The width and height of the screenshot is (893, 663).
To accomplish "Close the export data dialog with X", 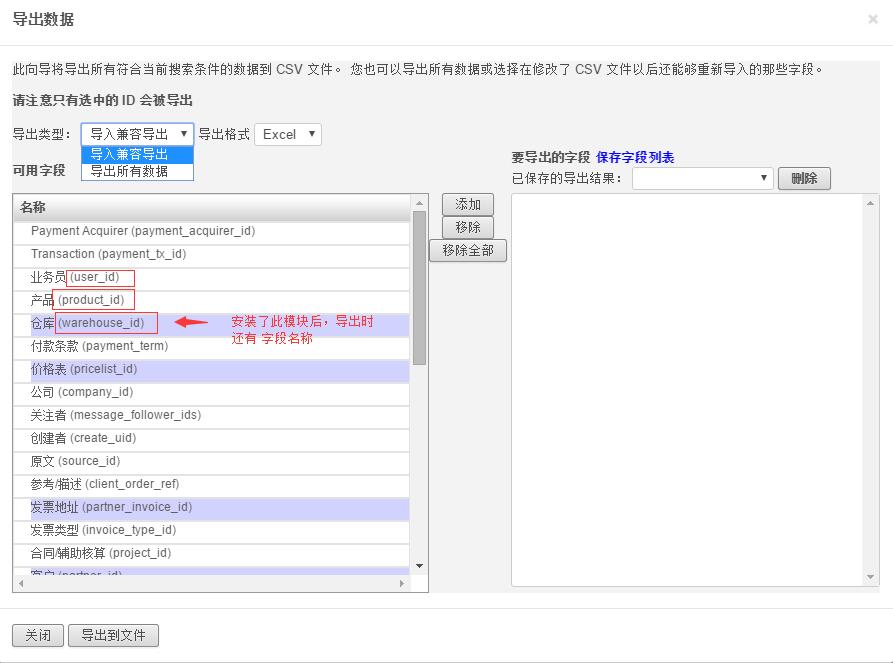I will click(873, 19).
